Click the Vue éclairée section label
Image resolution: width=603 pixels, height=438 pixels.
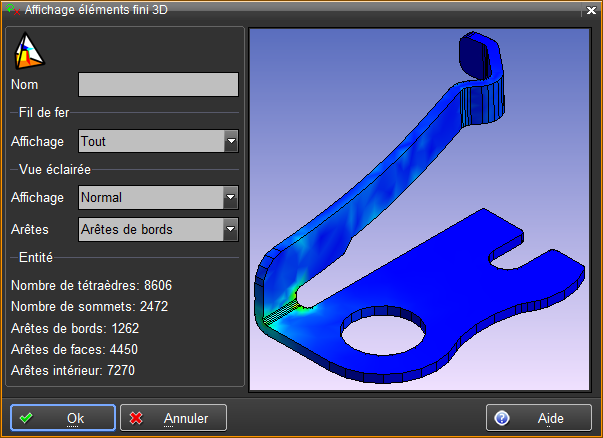[55, 169]
